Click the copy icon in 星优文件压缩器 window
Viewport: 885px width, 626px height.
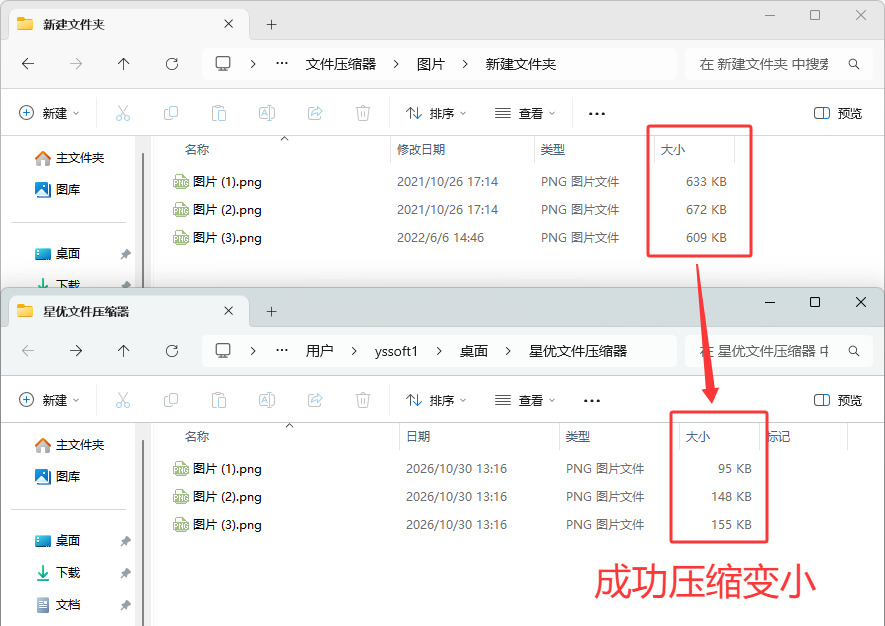(x=171, y=400)
